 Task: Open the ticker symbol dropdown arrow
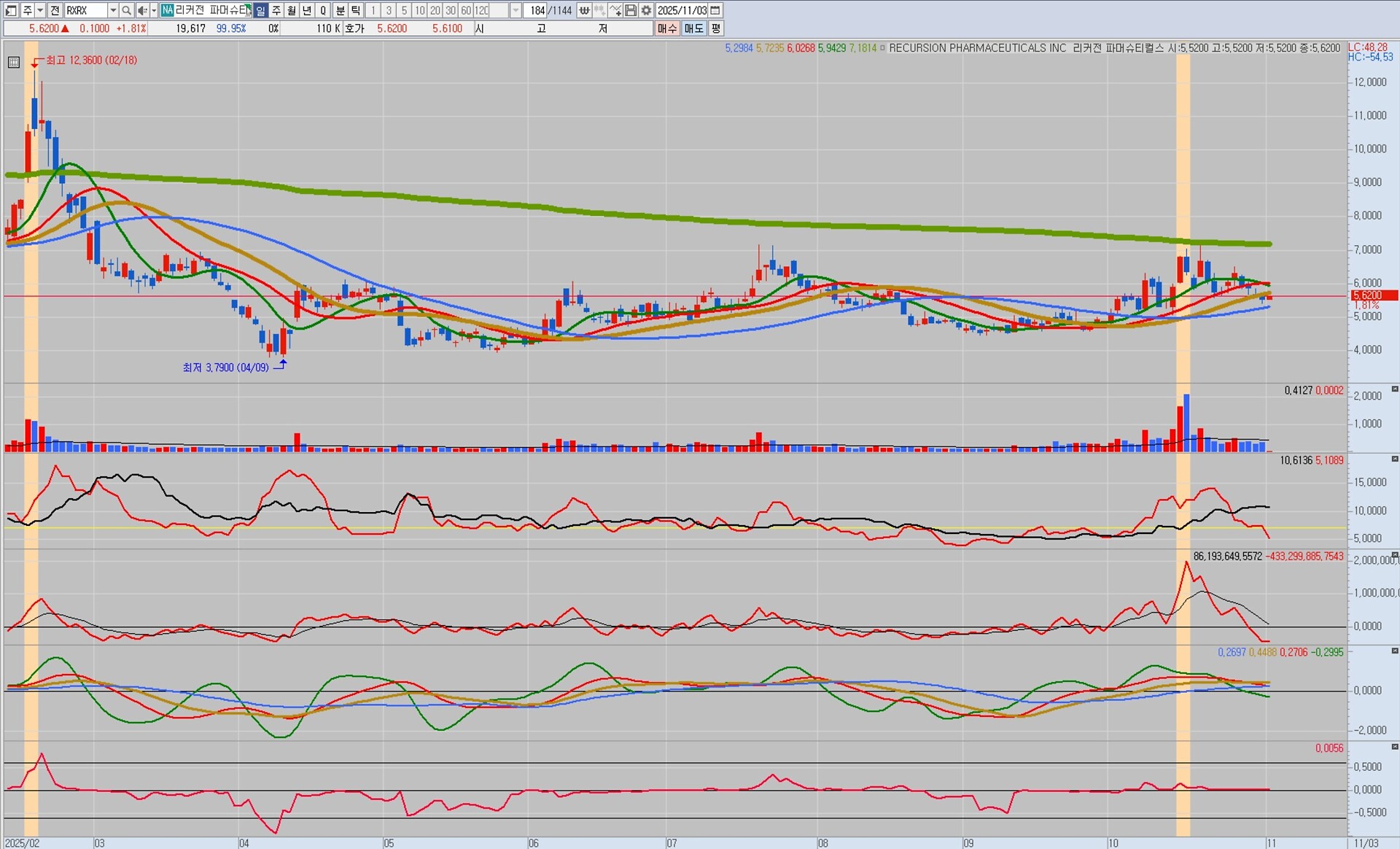[113, 10]
